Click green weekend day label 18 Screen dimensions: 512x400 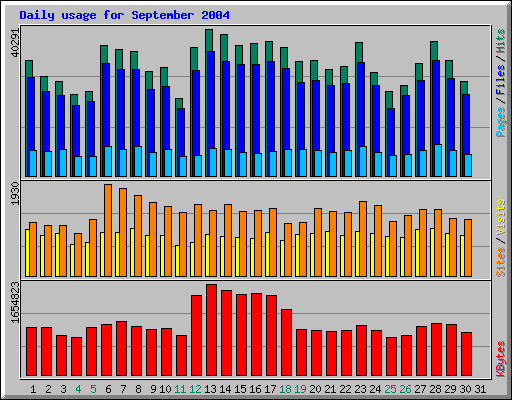click(285, 389)
